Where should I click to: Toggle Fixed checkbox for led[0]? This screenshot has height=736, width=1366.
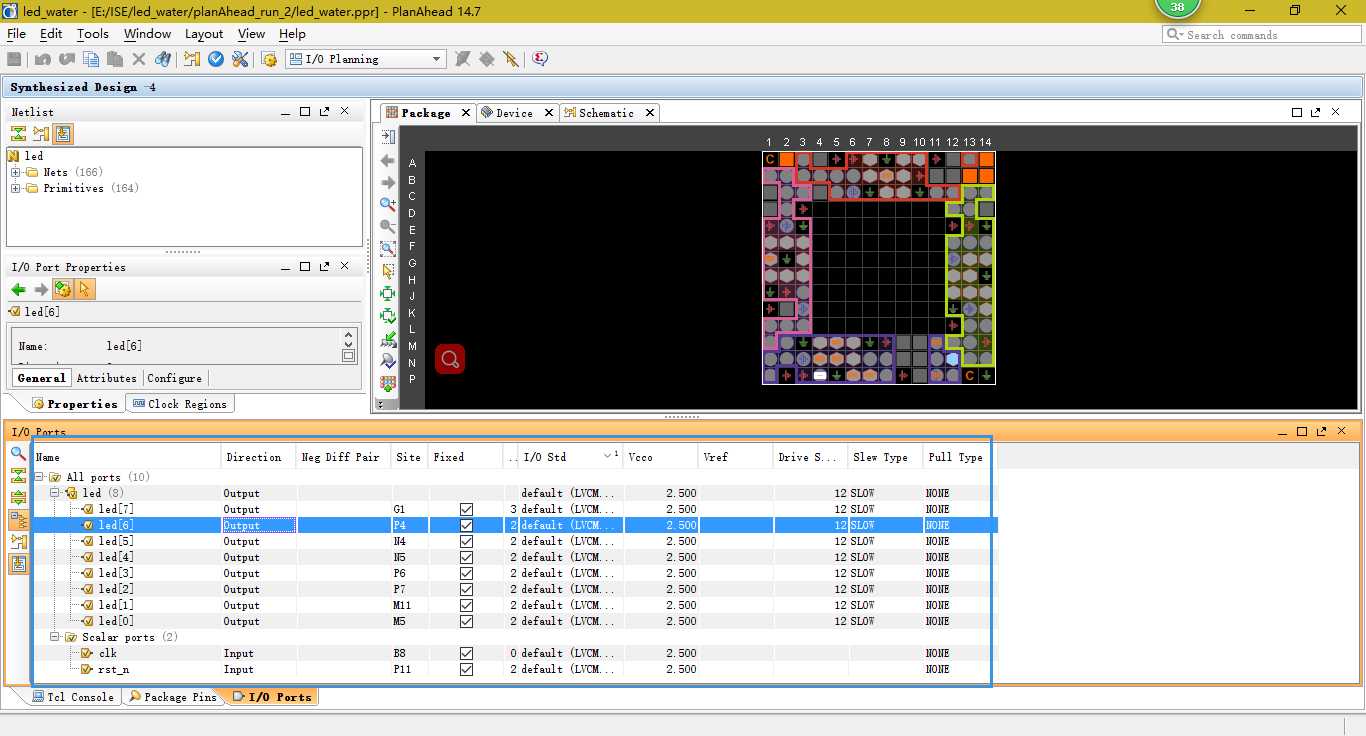466,621
